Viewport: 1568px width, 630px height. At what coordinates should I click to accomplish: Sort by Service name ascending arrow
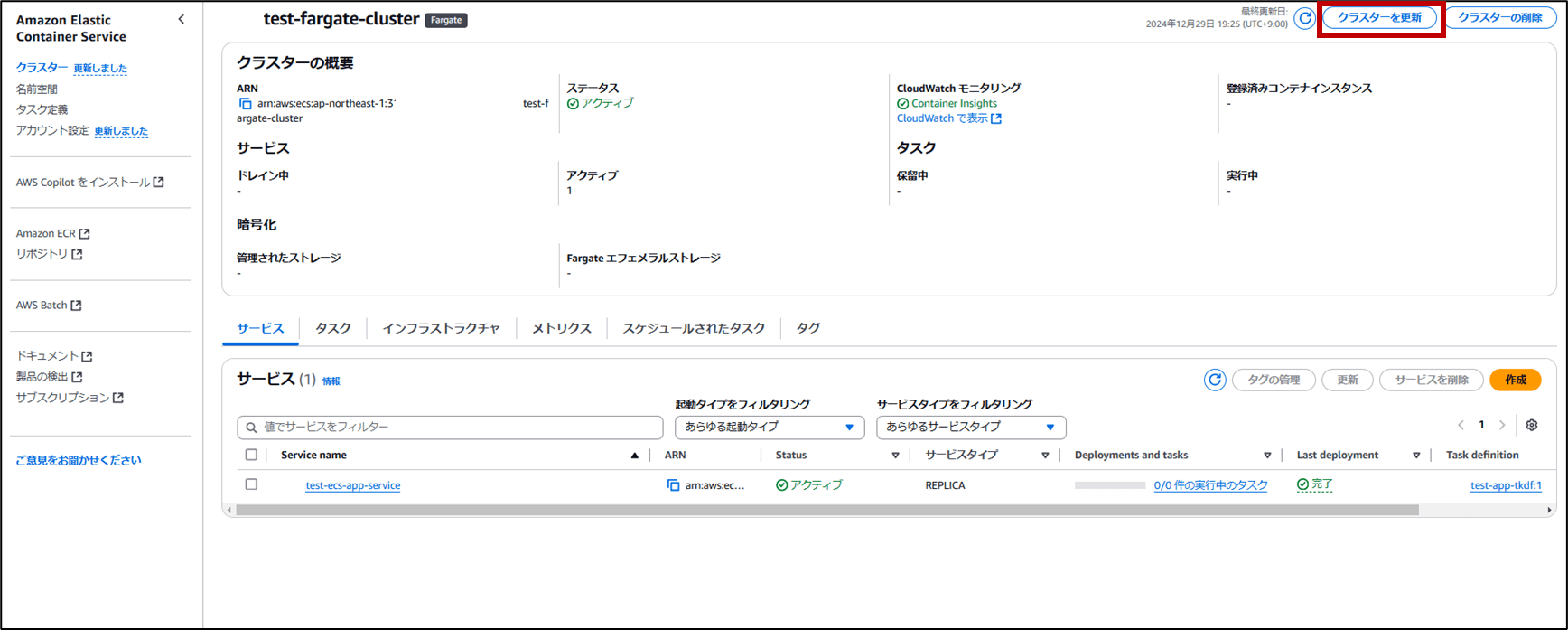(x=634, y=456)
